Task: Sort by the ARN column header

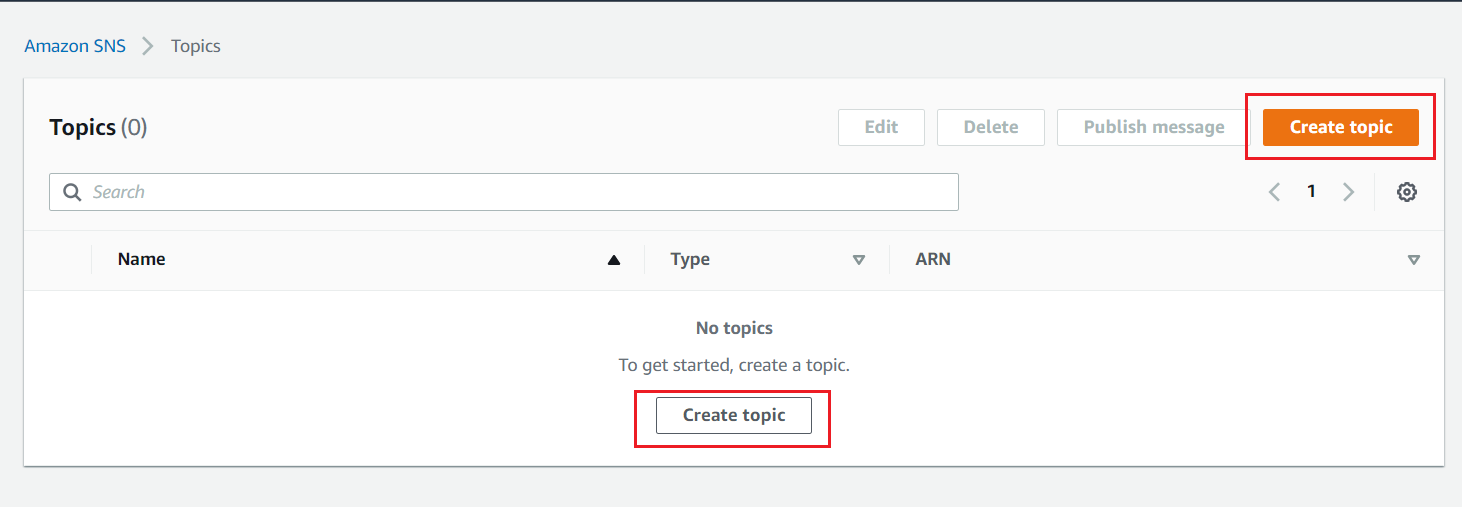Action: tap(933, 259)
